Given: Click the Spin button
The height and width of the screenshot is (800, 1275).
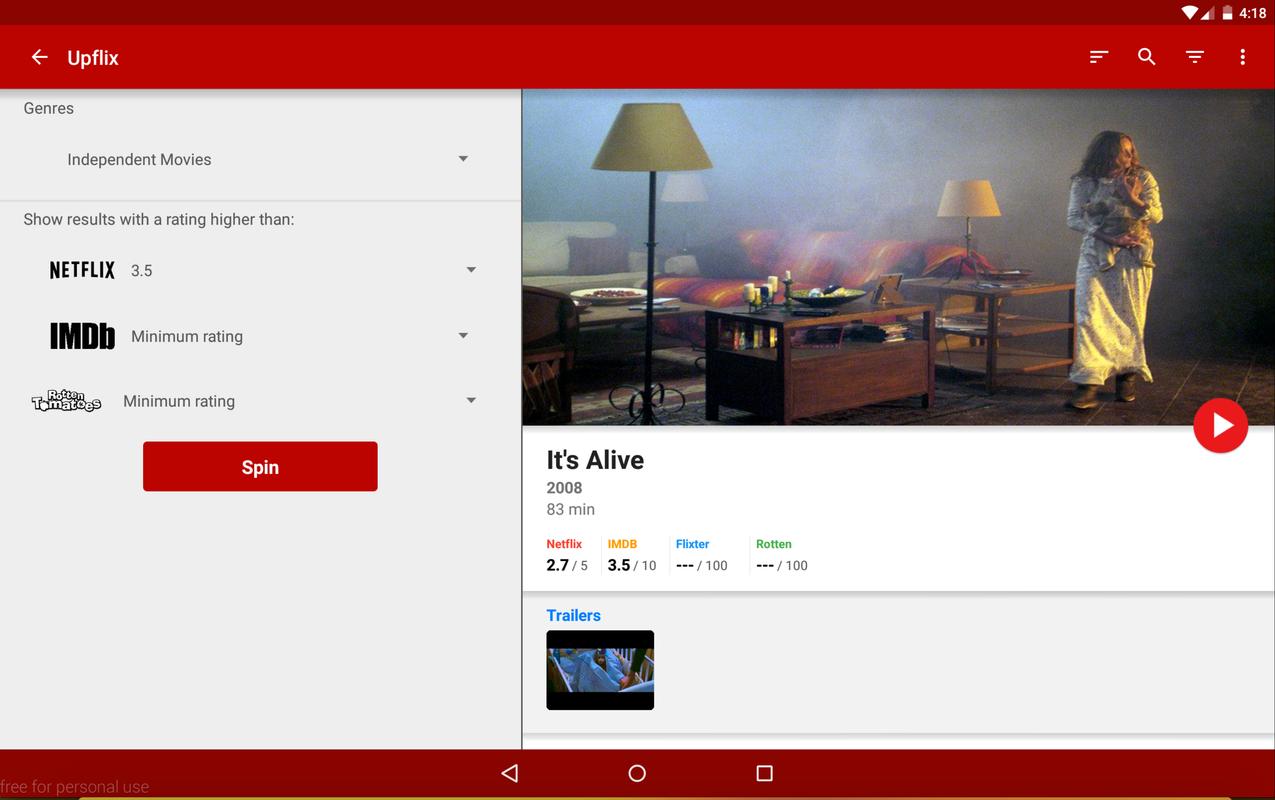Looking at the screenshot, I should 260,467.
